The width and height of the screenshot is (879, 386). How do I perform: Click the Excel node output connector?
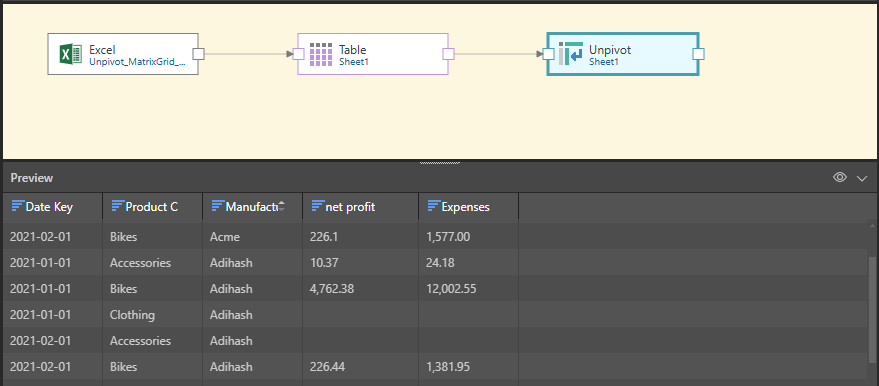pos(198,54)
